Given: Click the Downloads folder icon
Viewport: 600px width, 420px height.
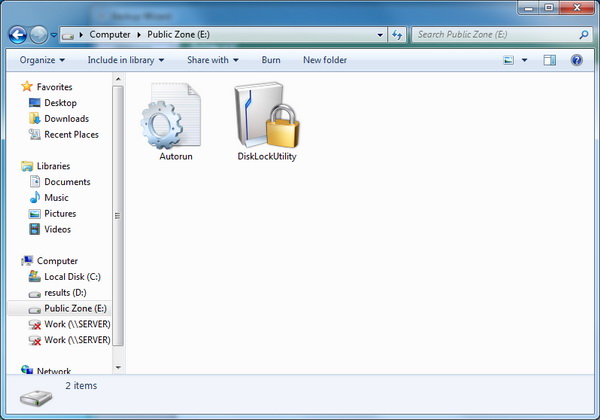Looking at the screenshot, I should pos(34,119).
